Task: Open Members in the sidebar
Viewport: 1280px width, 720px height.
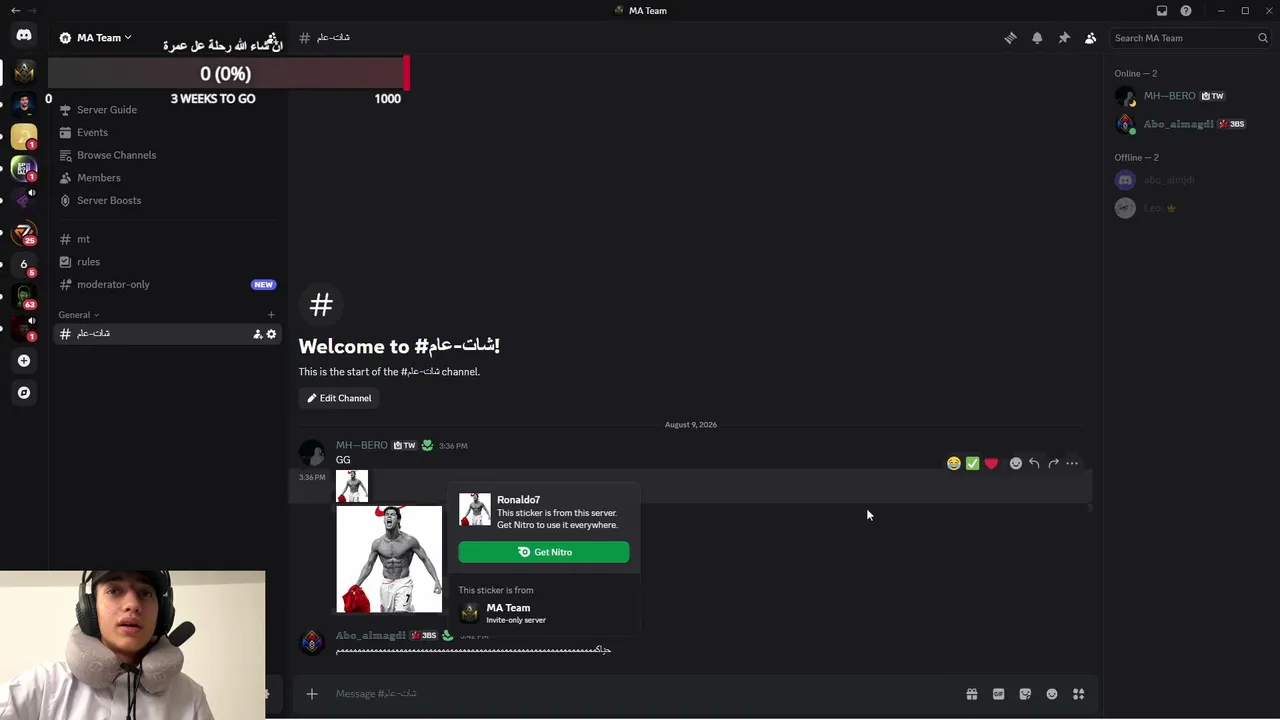Action: (99, 178)
